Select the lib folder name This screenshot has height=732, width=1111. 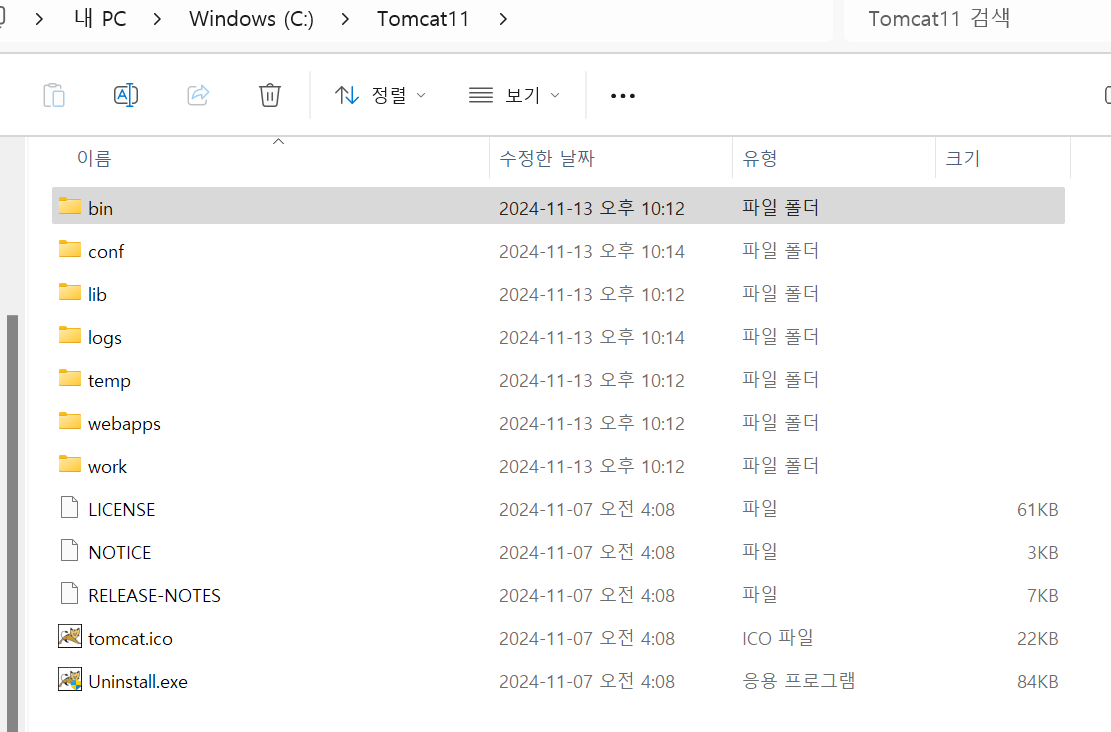pyautogui.click(x=97, y=294)
